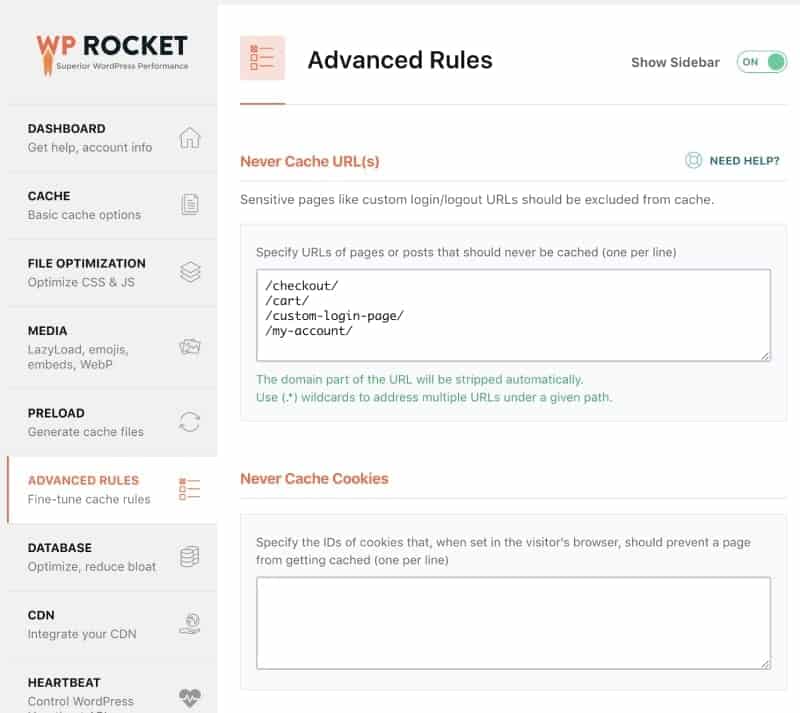The image size is (800, 713).
Task: Click the Cache document icon
Action: (190, 205)
